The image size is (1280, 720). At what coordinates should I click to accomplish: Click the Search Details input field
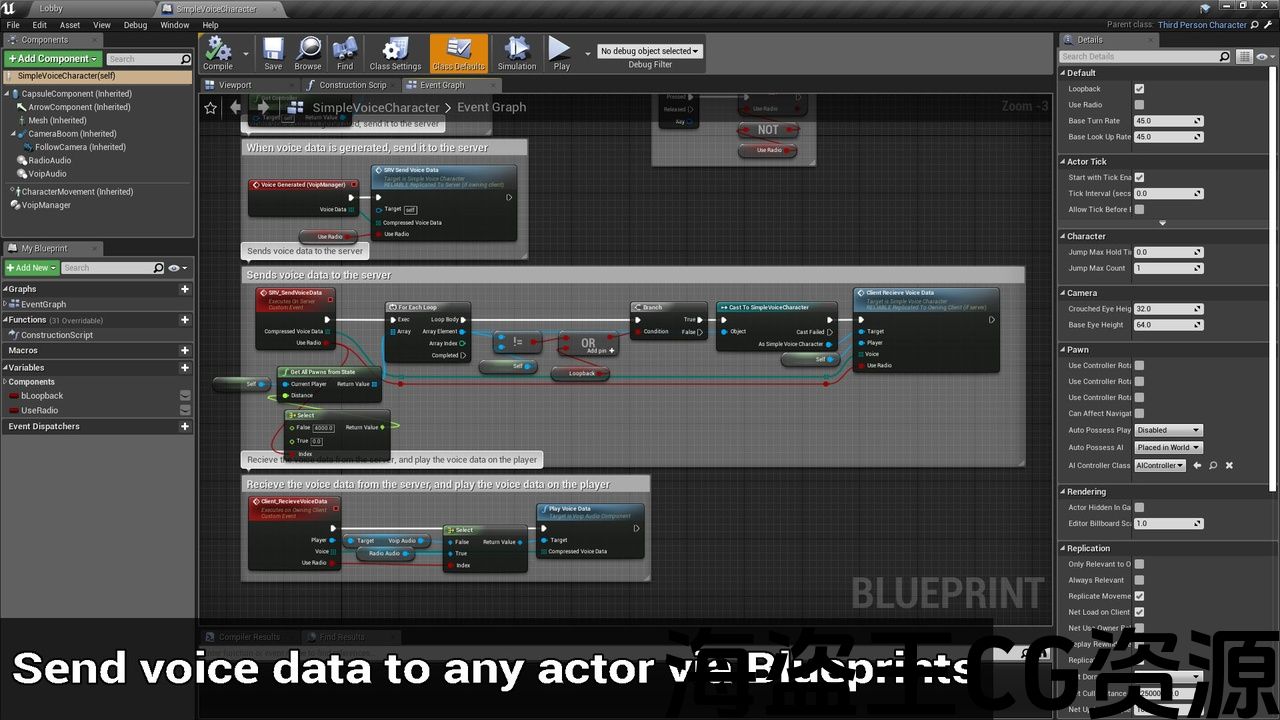(1138, 57)
